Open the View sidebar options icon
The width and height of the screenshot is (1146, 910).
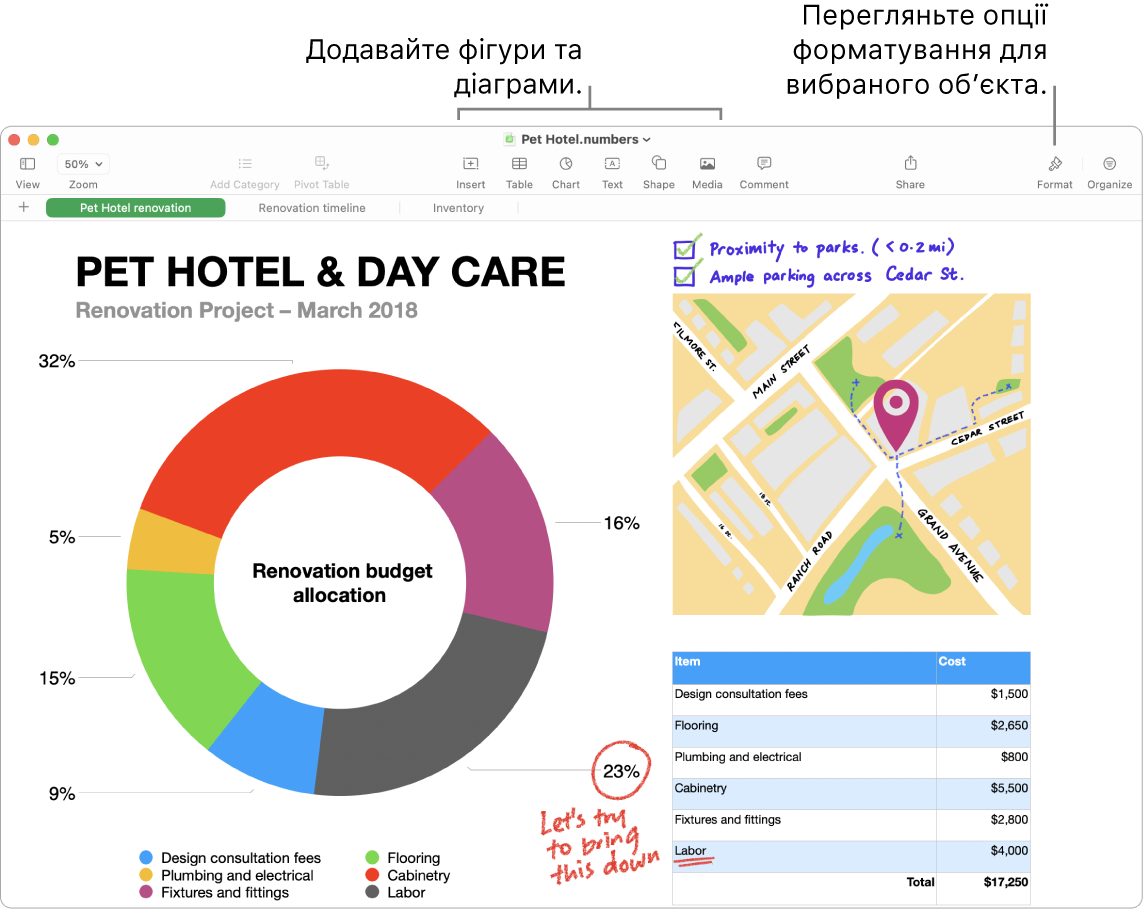(x=28, y=164)
